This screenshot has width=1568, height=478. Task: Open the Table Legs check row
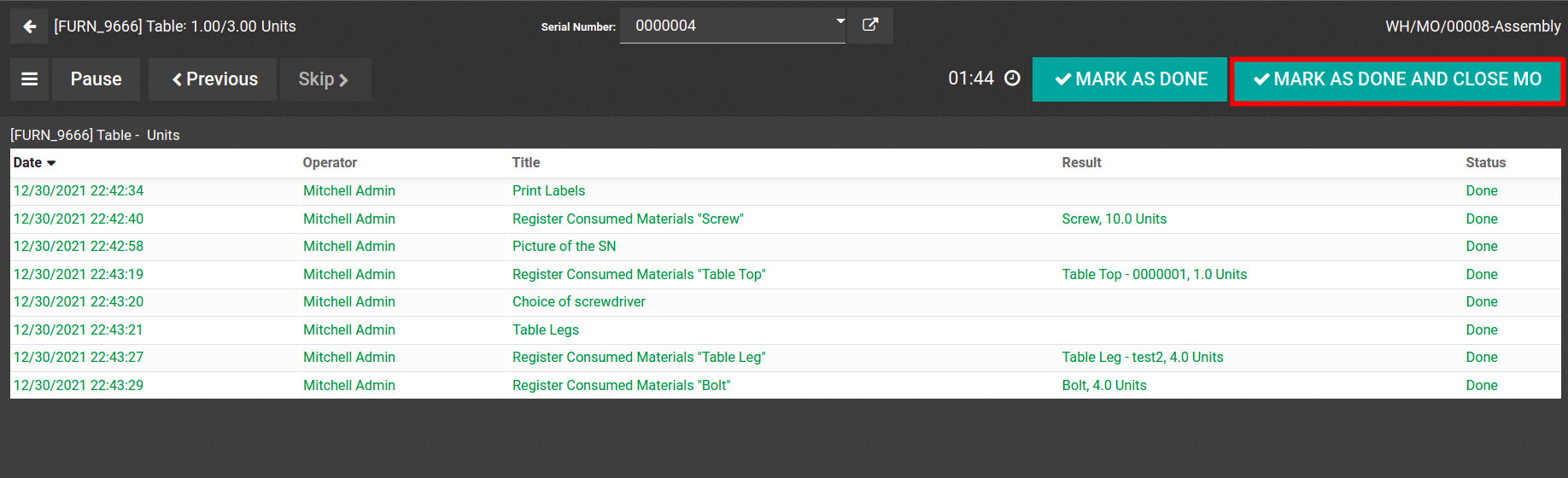pyautogui.click(x=545, y=329)
